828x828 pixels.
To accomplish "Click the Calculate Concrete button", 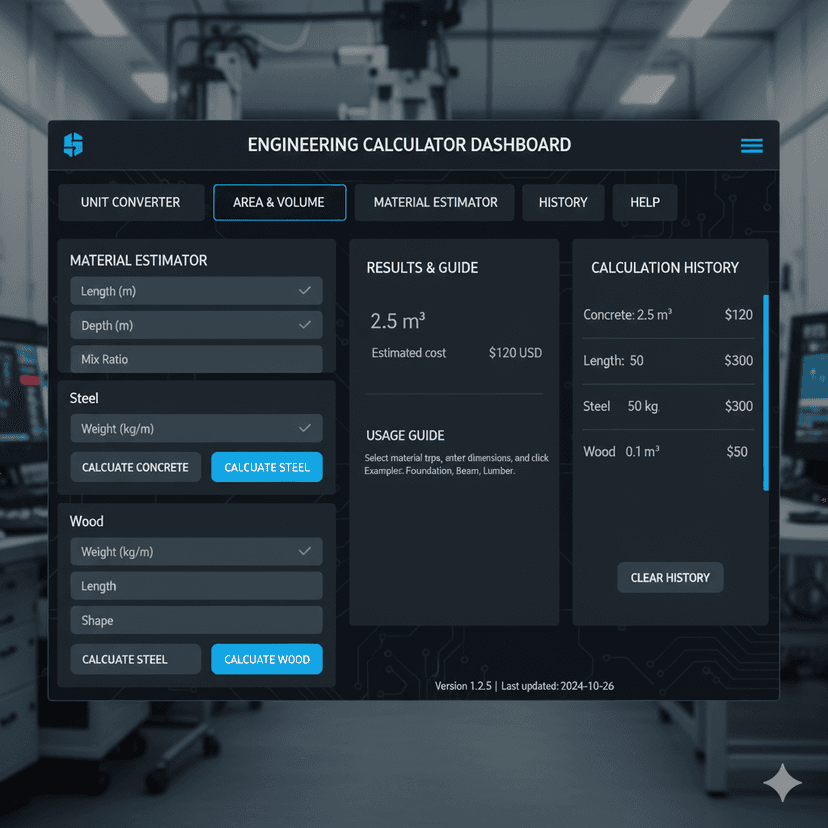I will (135, 467).
